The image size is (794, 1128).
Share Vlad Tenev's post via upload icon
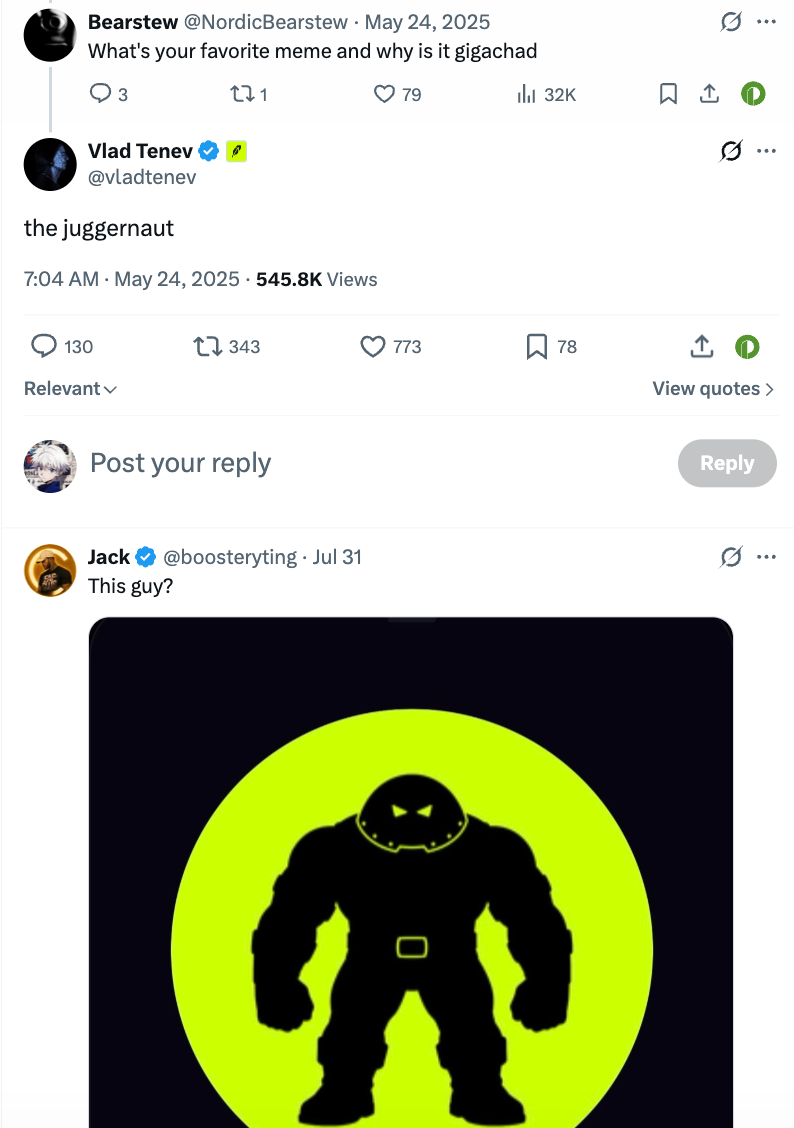[x=702, y=347]
